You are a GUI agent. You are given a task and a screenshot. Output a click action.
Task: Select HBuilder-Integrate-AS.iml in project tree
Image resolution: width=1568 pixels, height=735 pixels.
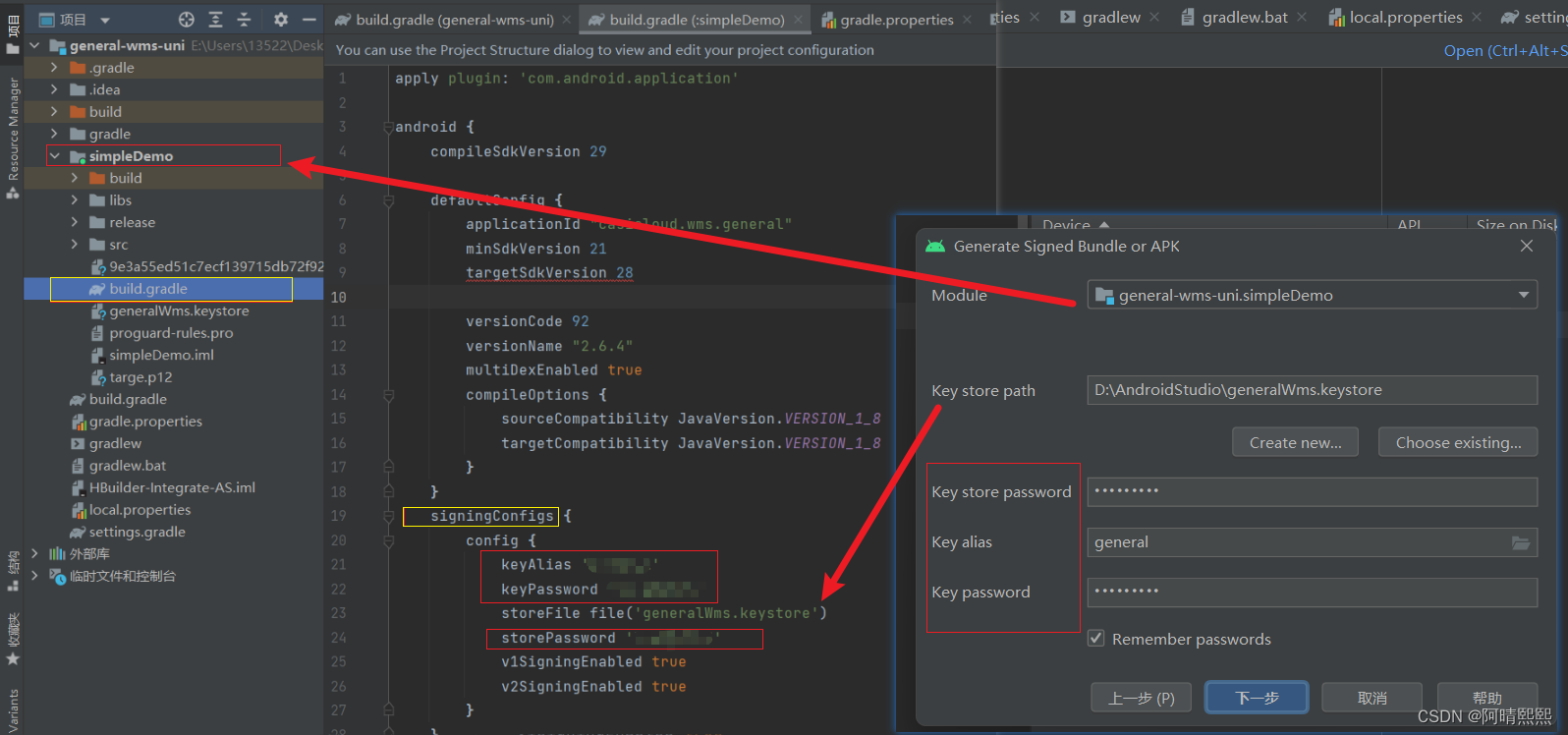172,487
